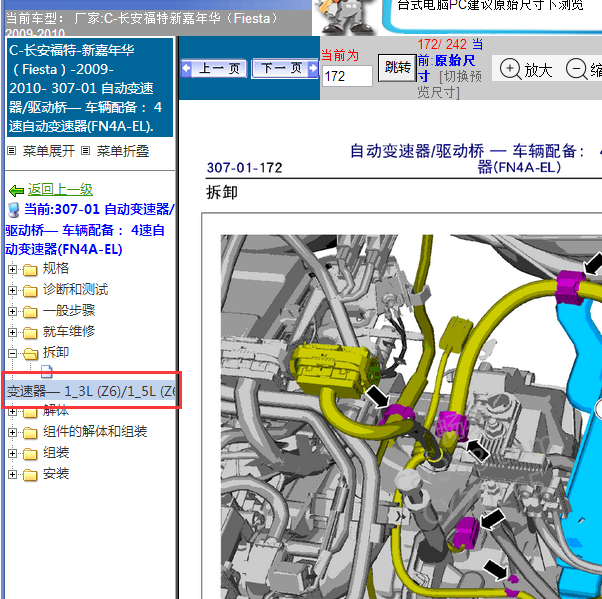Expand the 一般步骤 folder node
This screenshot has height=599, width=602.
click(12, 311)
